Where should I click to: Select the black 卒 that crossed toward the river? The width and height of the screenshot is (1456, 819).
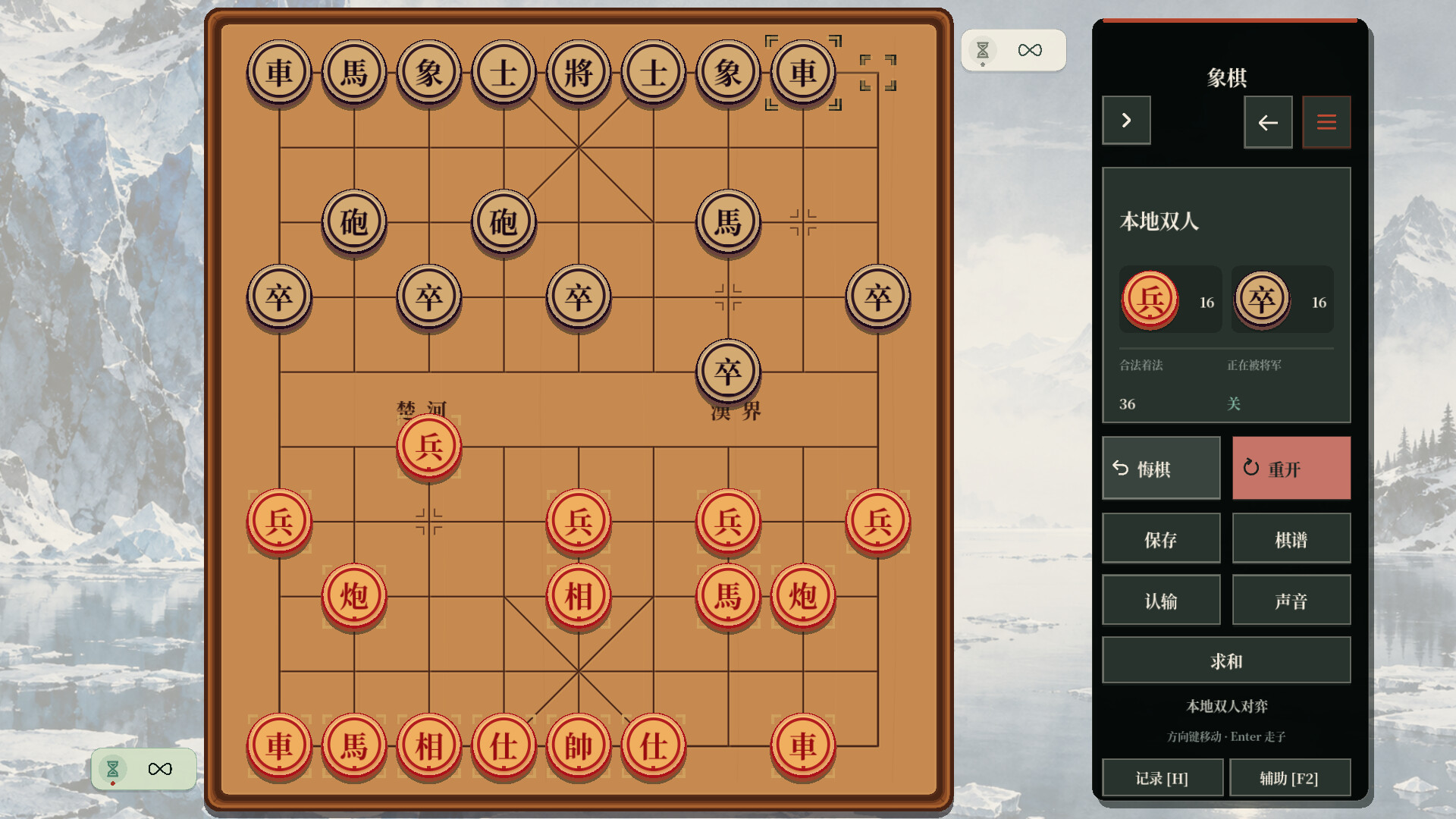[x=728, y=372]
